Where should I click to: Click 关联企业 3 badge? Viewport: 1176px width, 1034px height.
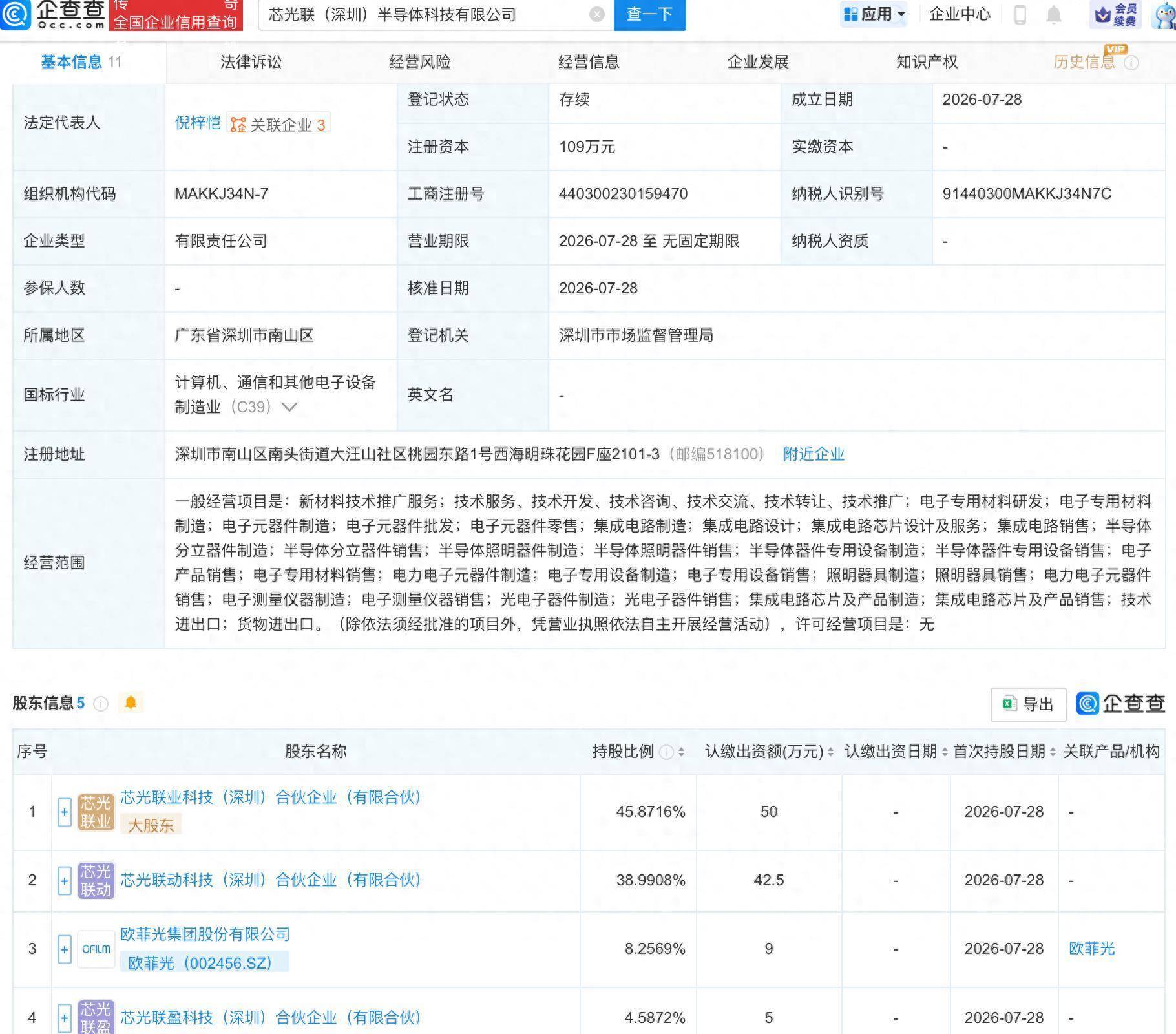pos(278,125)
